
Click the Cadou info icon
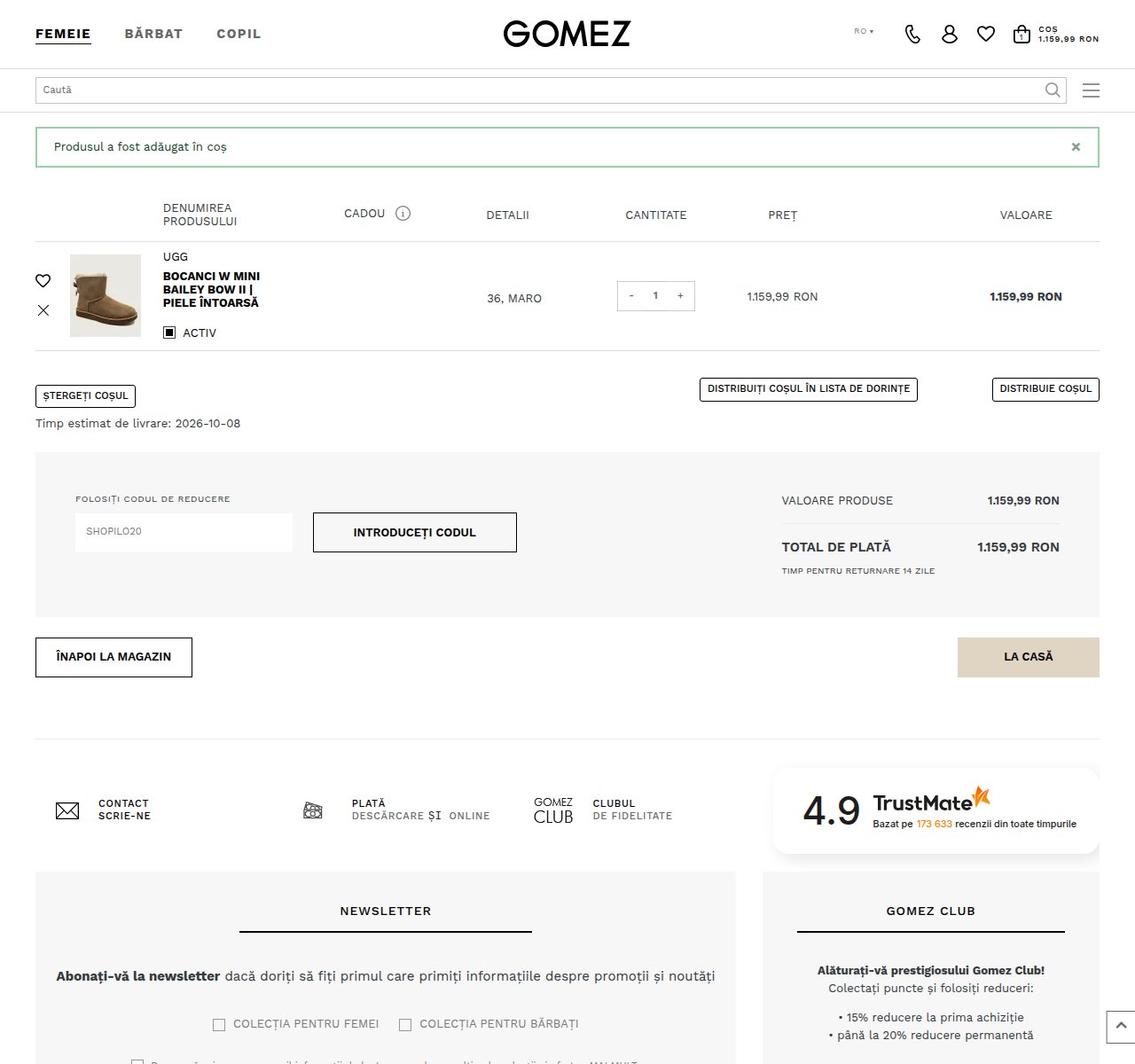click(x=403, y=214)
